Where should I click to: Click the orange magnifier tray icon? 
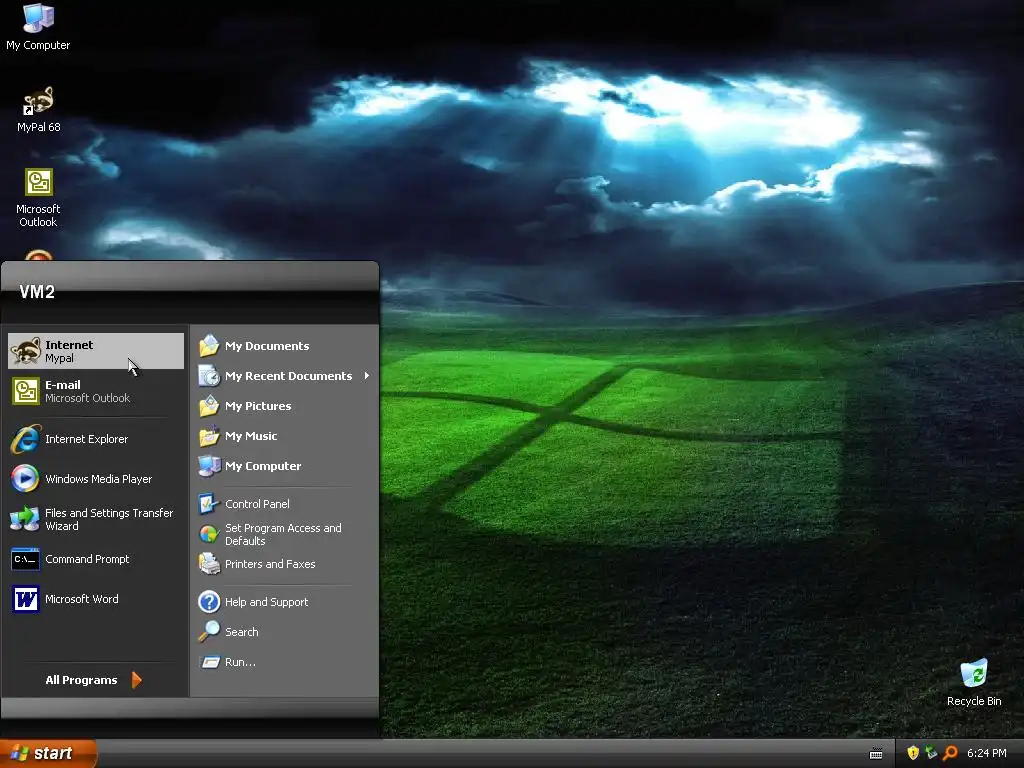click(x=950, y=753)
